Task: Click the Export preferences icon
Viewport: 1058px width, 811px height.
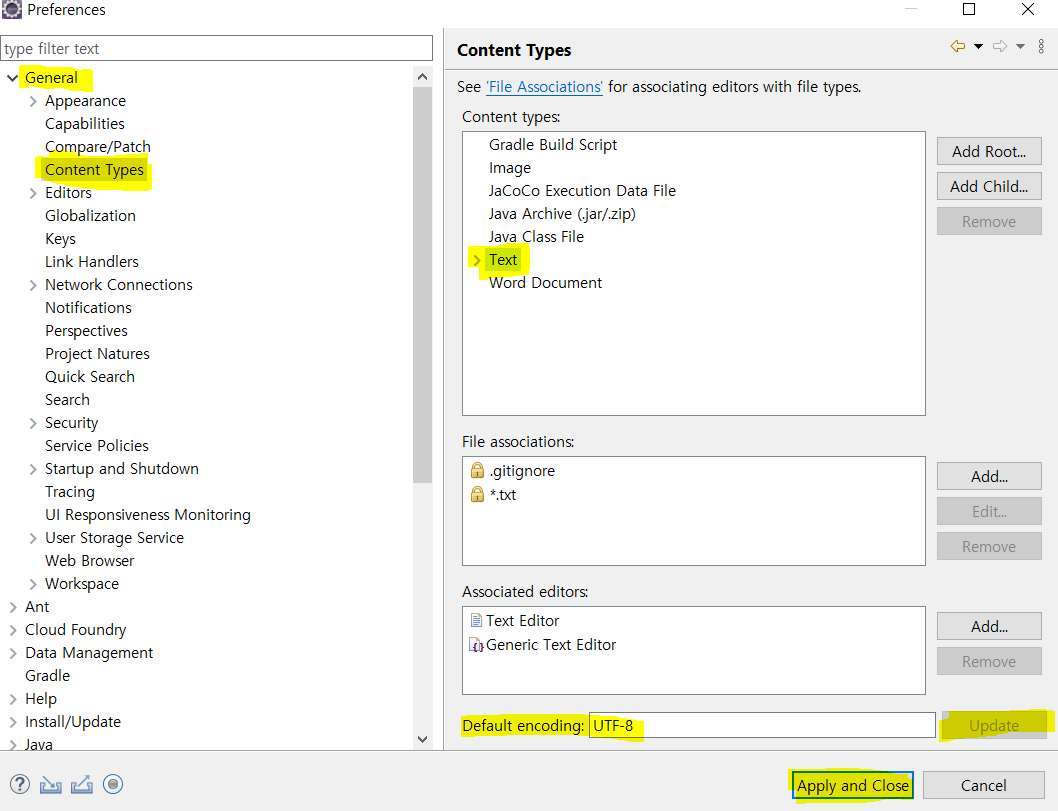Action: pyautogui.click(x=82, y=785)
